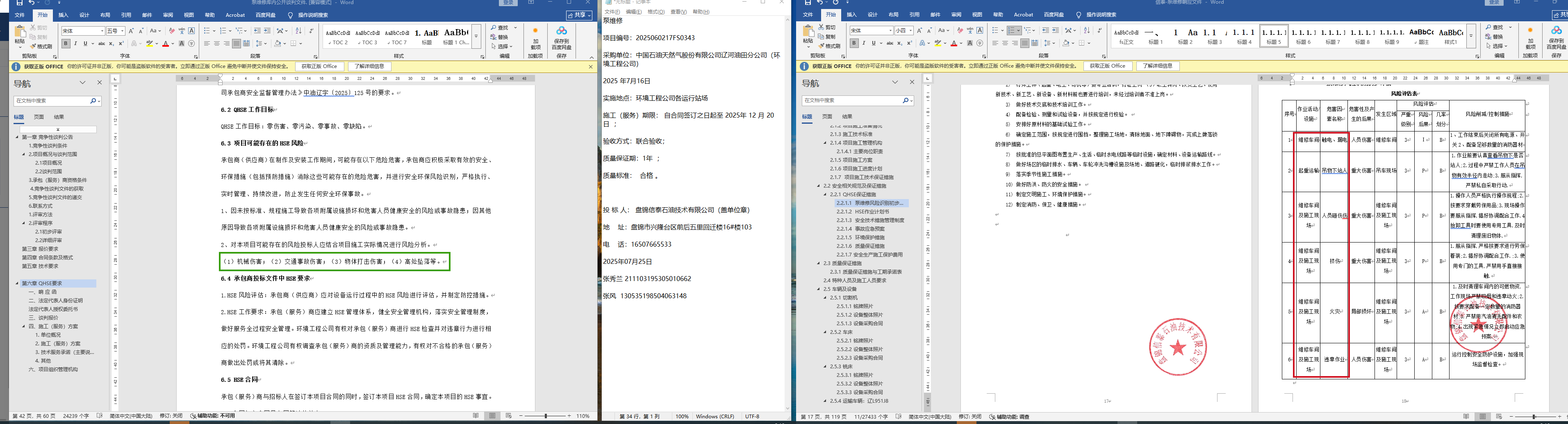
Task: Open the 布局 tab in left Word window
Action: 105,15
